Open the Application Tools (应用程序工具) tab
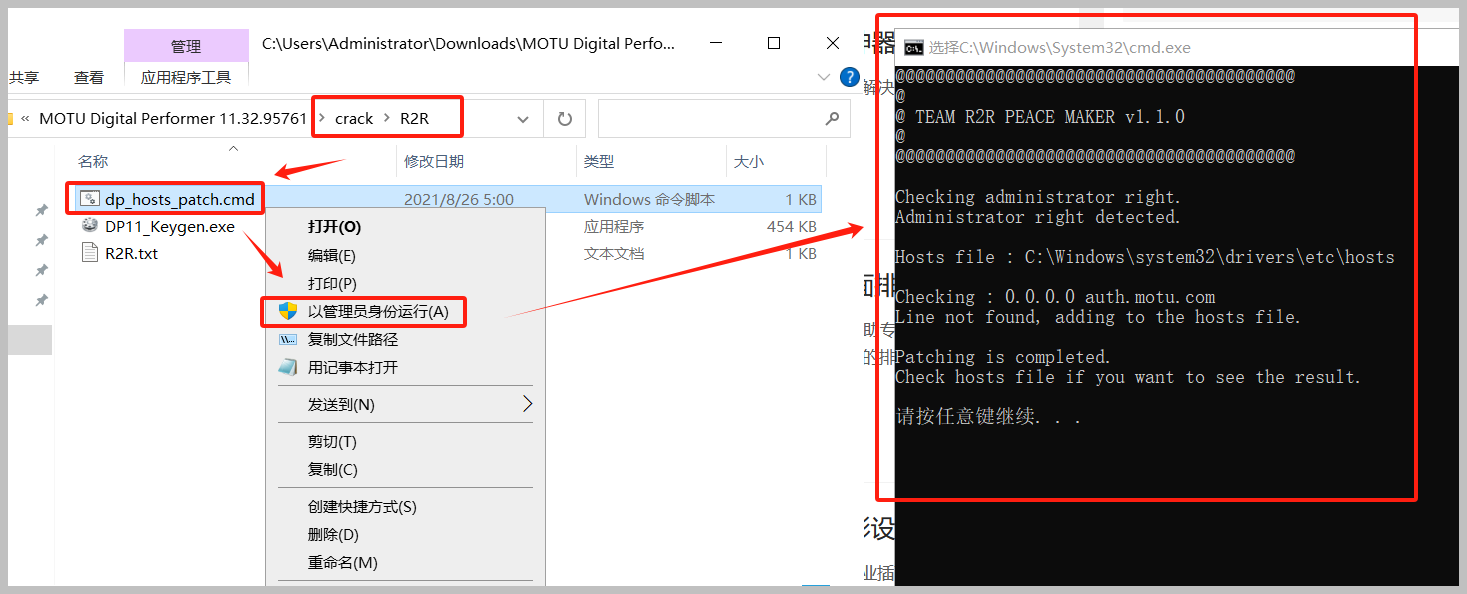Viewport: 1467px width, 594px height. pos(186,77)
